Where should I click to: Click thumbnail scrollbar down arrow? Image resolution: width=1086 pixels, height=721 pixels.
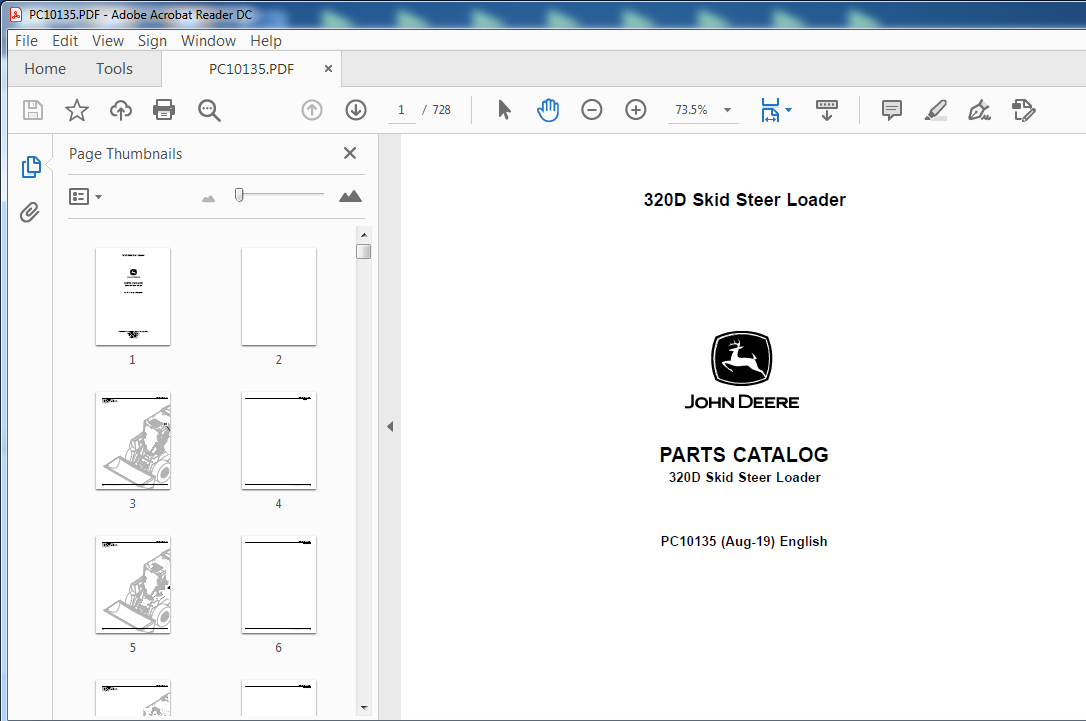[364, 708]
